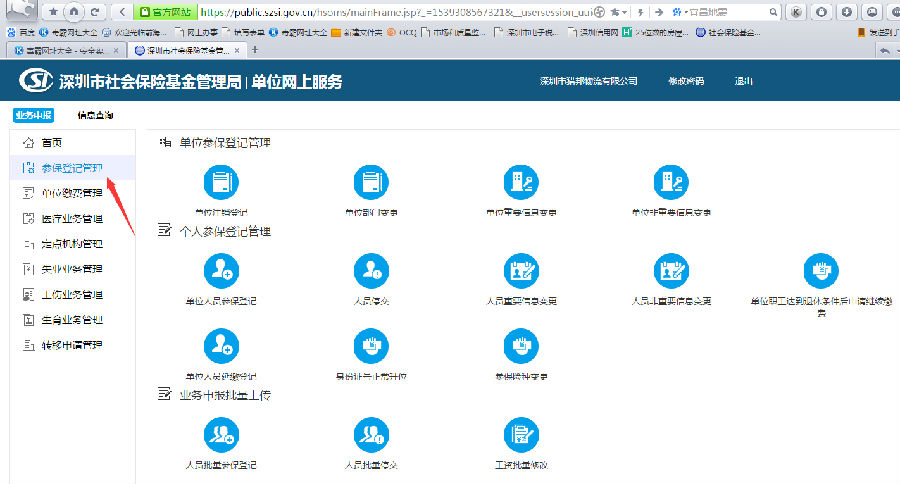
Task: Select 首页 in the left sidebar
Action: pos(51,142)
